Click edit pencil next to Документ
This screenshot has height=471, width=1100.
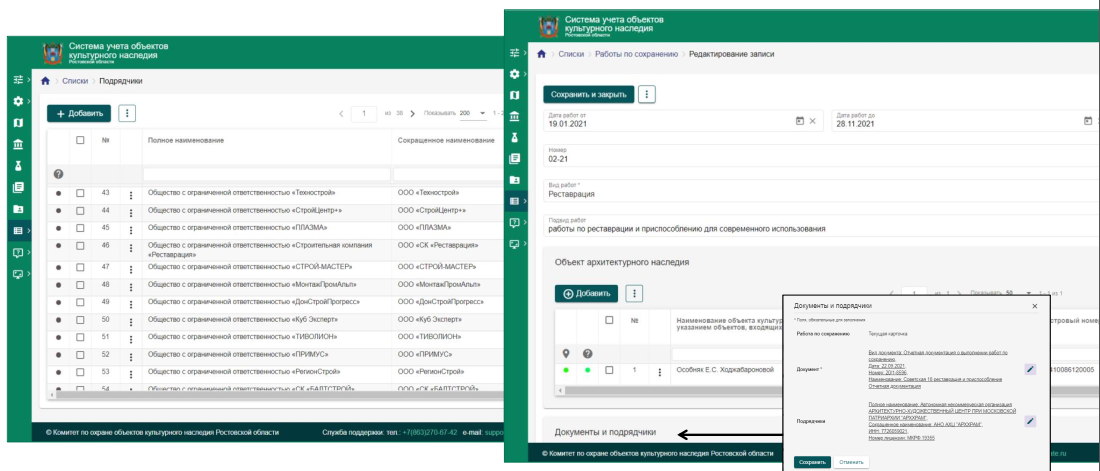[1030, 369]
